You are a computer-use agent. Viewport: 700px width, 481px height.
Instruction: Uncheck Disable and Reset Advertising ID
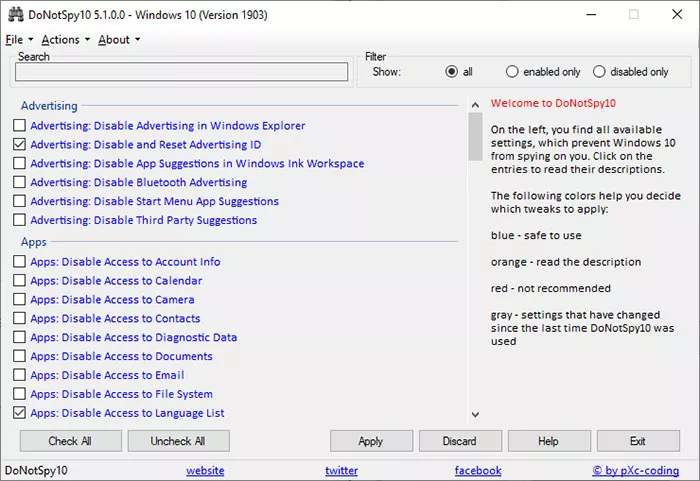pyautogui.click(x=19, y=144)
